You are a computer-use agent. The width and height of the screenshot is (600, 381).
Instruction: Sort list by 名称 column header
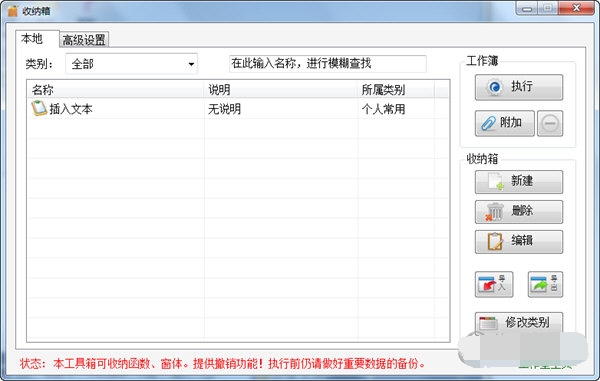click(116, 90)
